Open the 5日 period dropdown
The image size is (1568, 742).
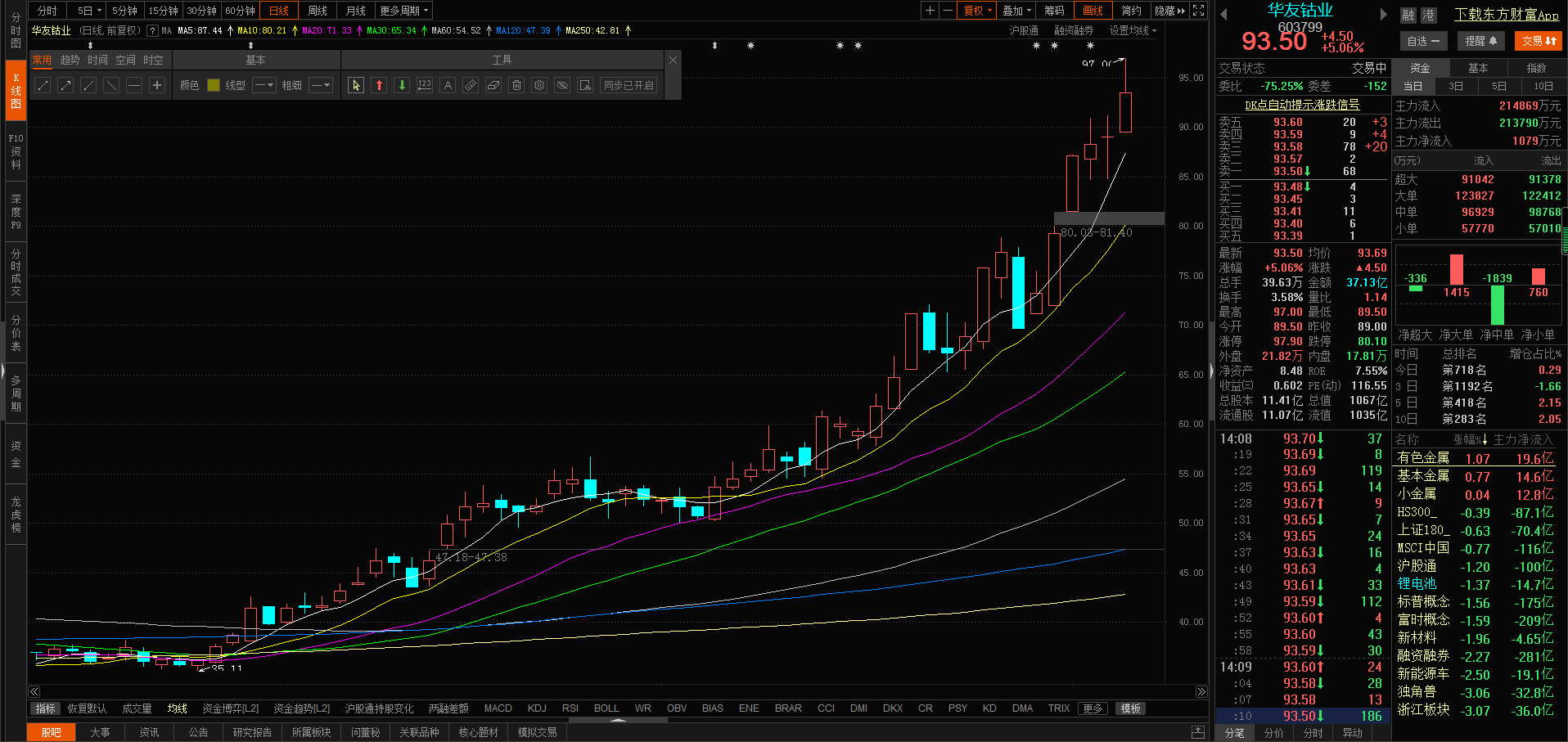tap(89, 11)
